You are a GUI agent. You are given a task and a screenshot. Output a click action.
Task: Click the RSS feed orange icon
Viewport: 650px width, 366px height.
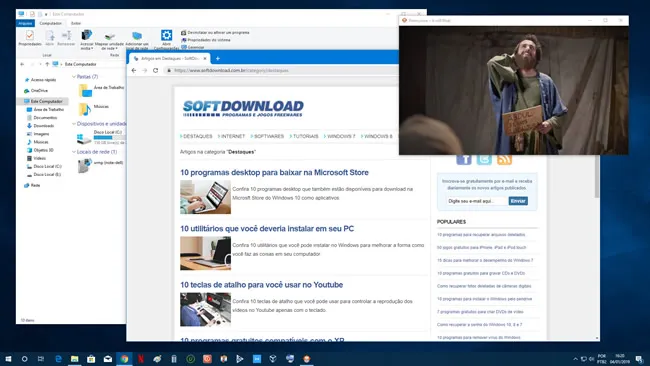(x=504, y=159)
